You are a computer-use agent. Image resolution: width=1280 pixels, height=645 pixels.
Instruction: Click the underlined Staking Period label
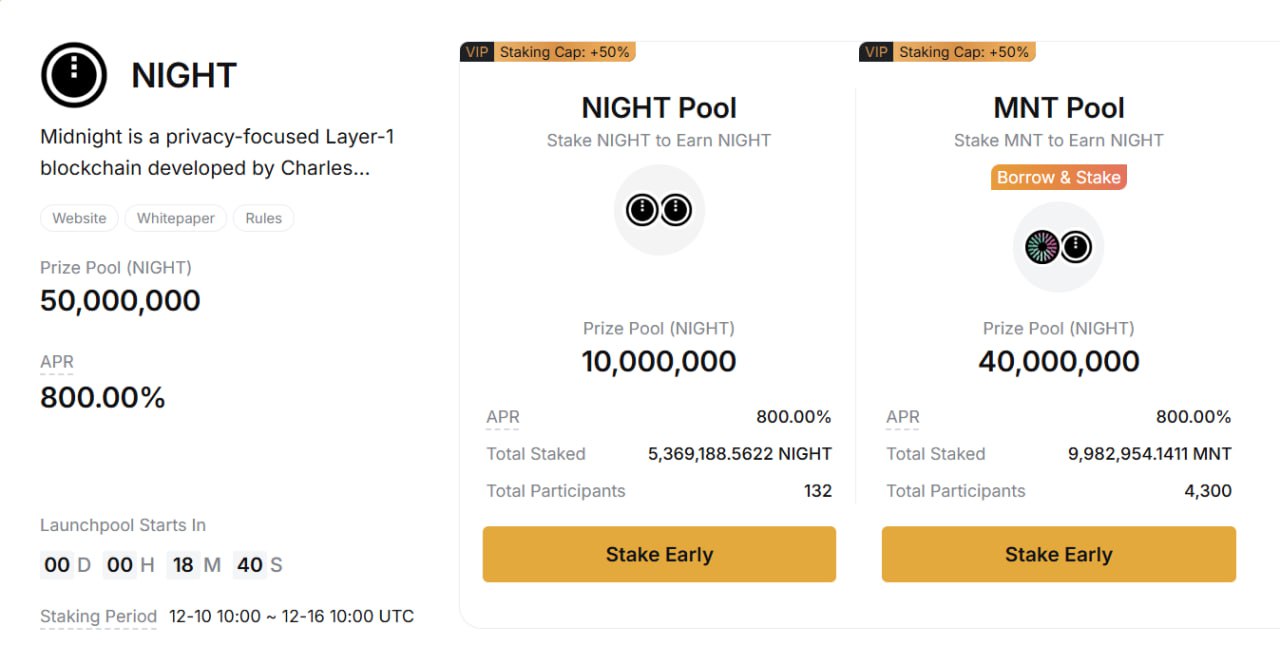tap(98, 616)
